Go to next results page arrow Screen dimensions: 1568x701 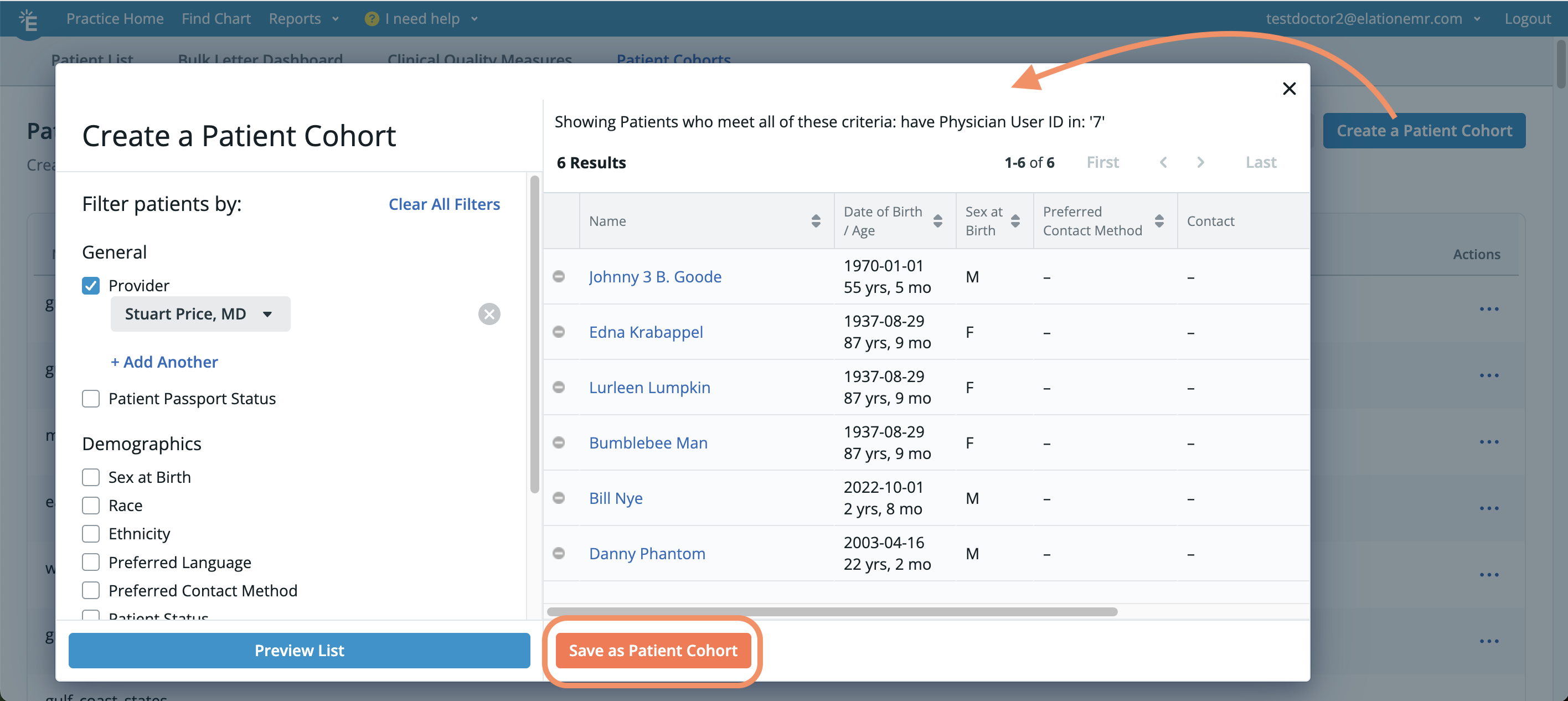coord(1200,162)
